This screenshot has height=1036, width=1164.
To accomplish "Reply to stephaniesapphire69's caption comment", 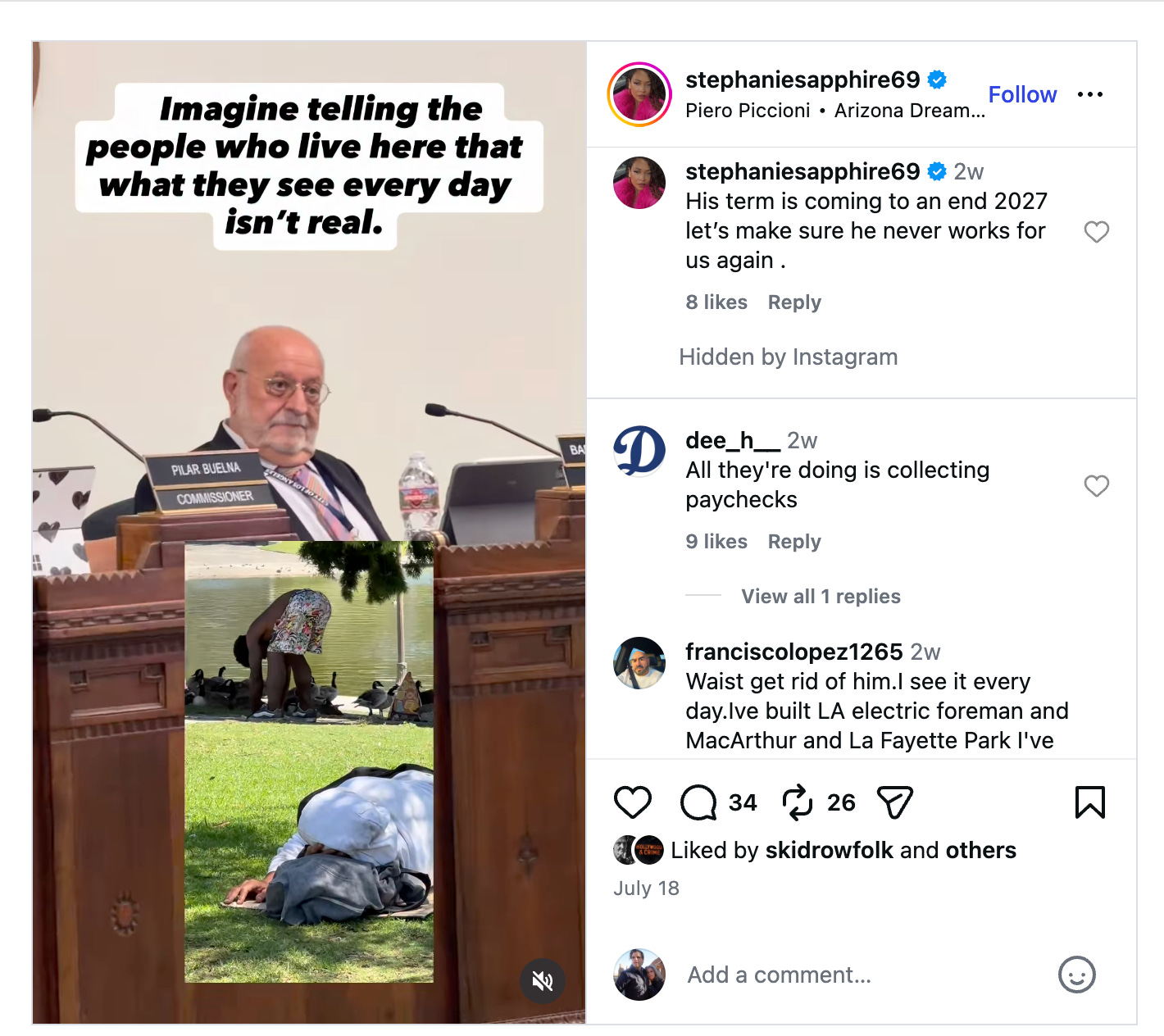I will click(x=794, y=302).
